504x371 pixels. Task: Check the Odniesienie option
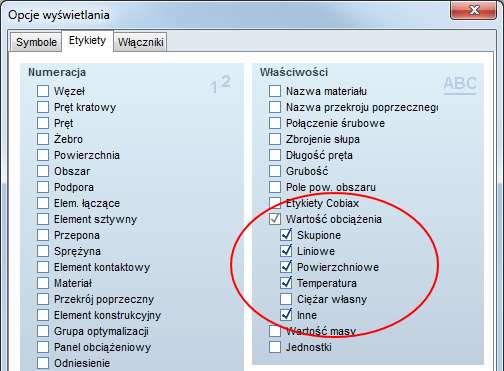pyautogui.click(x=43, y=363)
